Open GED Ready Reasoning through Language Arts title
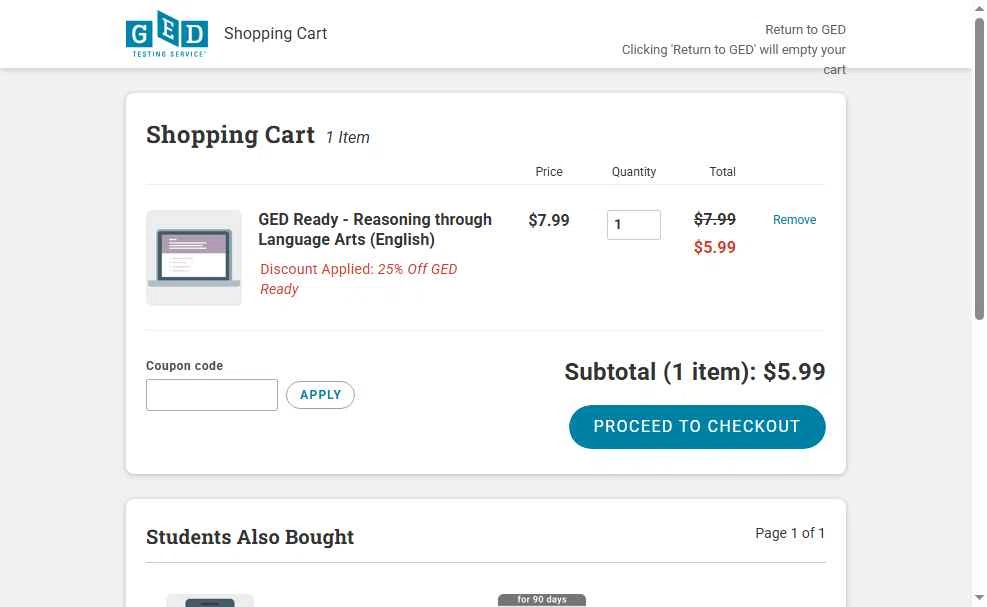The width and height of the screenshot is (987, 607). pyautogui.click(x=375, y=229)
